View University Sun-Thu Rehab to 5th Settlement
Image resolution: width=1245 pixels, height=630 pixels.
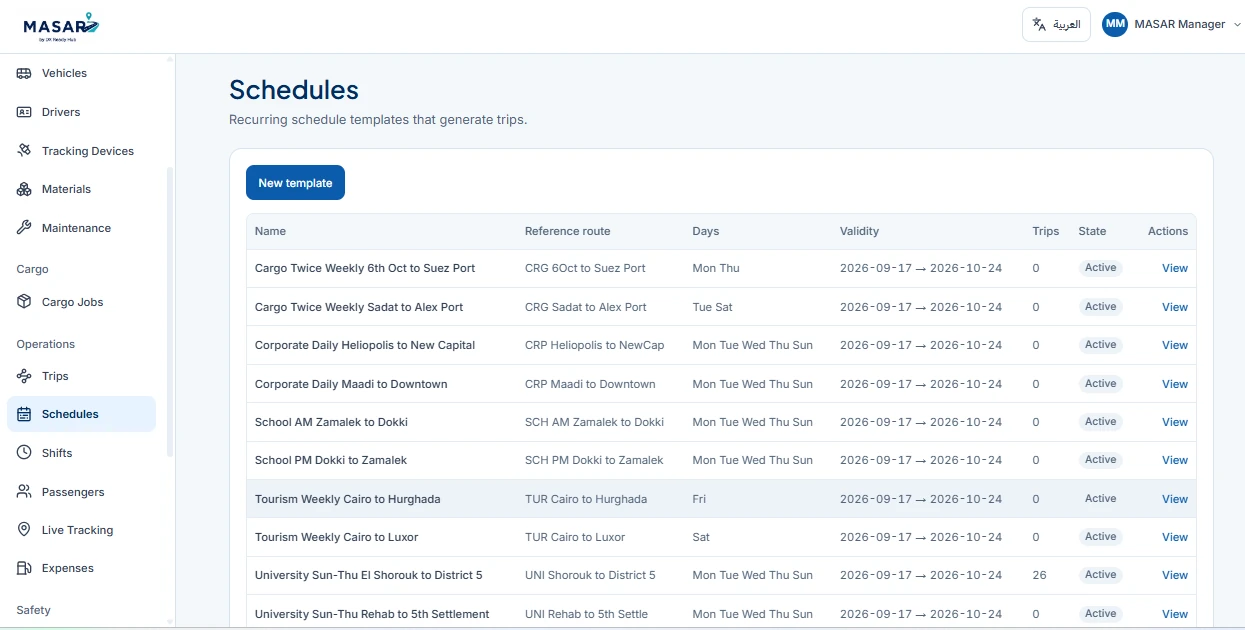tap(1174, 614)
